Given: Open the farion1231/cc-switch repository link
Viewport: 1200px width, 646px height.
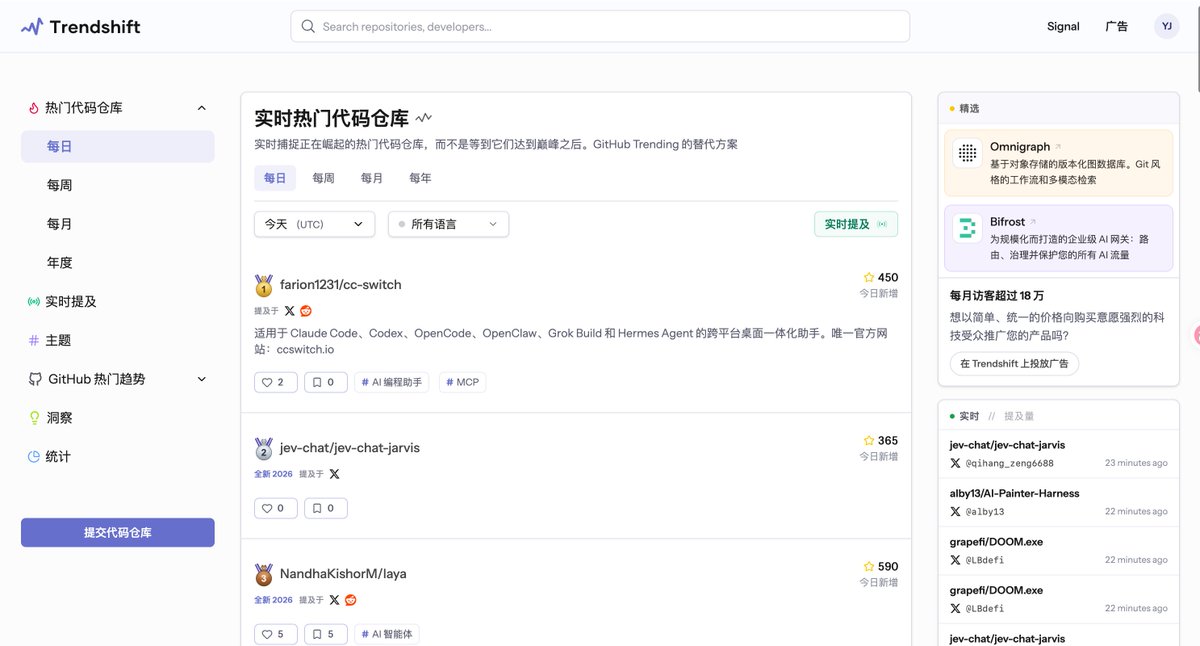Looking at the screenshot, I should coord(341,285).
